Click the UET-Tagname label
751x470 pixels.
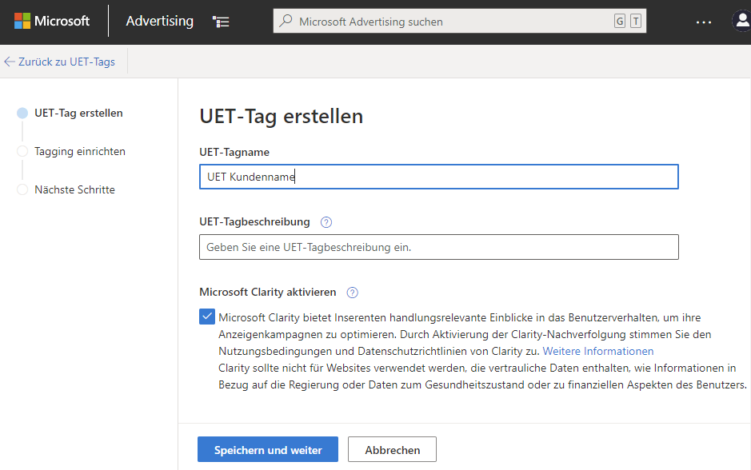coord(234,152)
